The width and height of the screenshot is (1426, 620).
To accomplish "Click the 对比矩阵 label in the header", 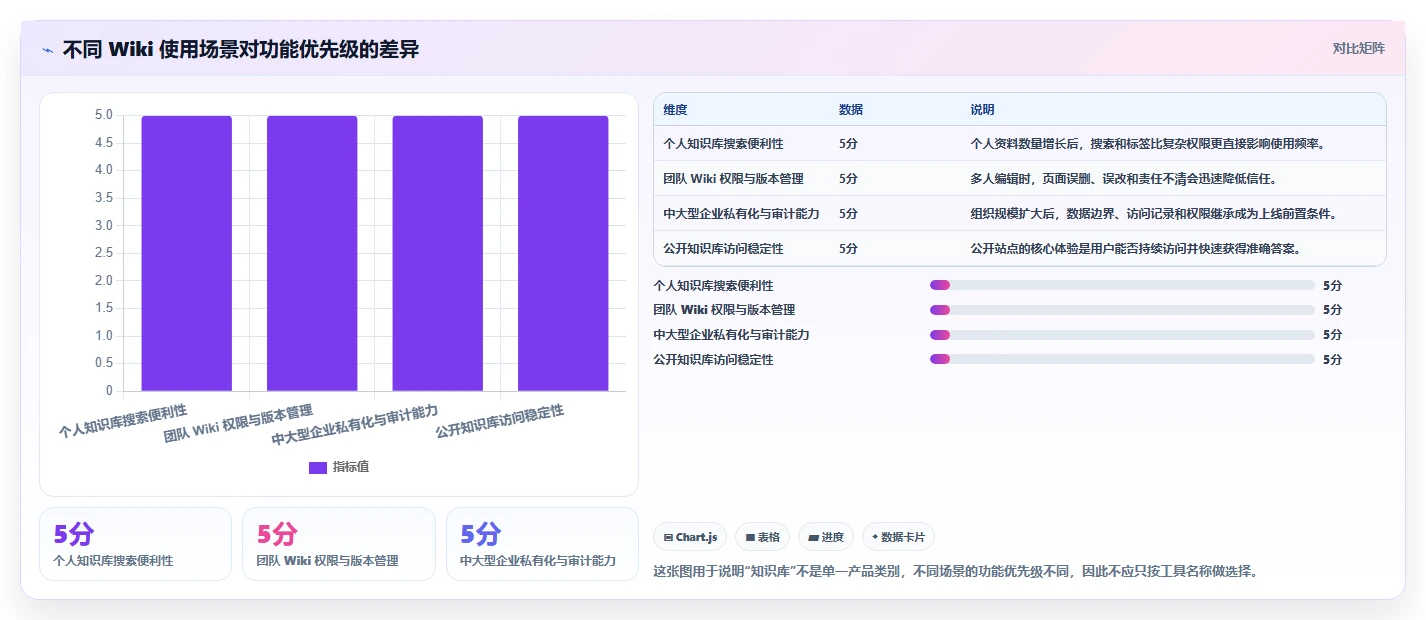I will pos(1358,48).
